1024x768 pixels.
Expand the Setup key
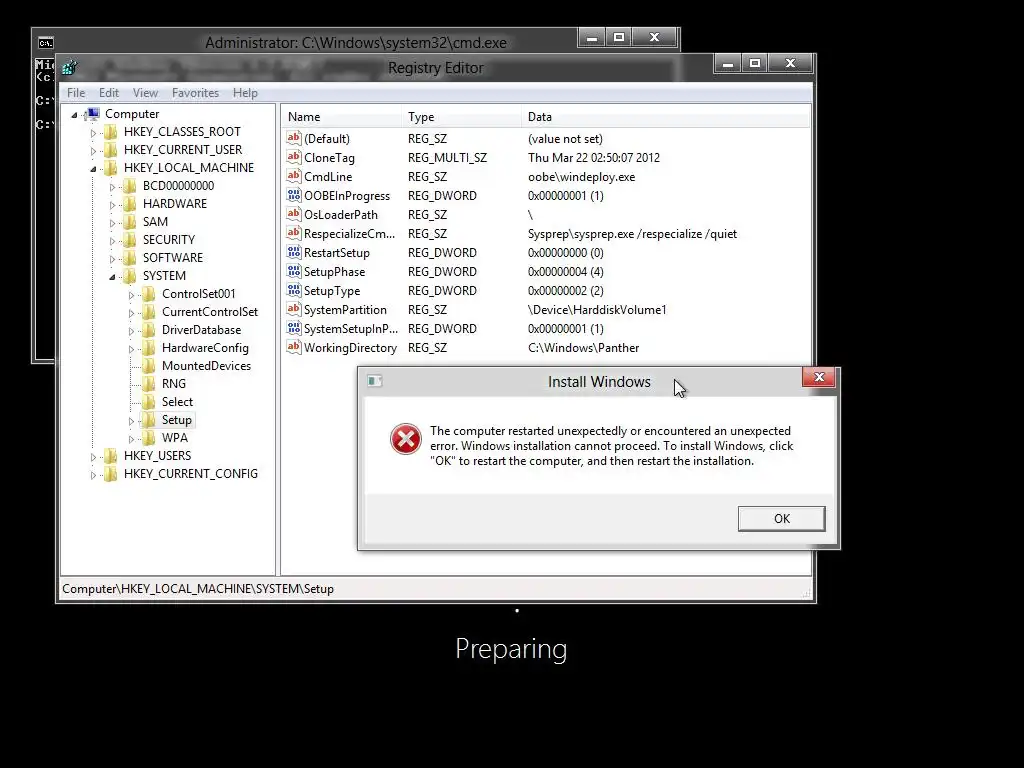(131, 421)
